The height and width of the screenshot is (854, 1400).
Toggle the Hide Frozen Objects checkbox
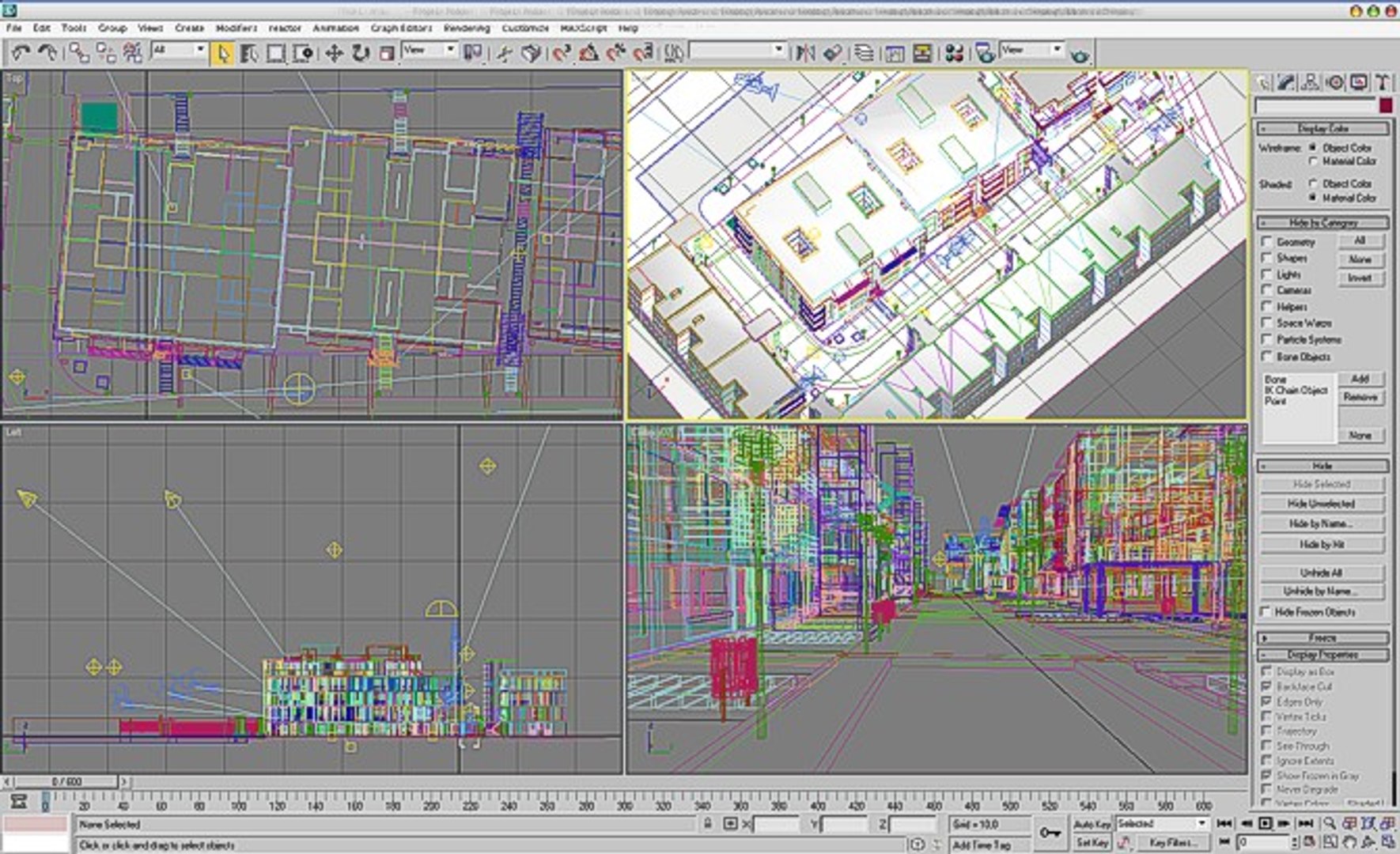click(1266, 612)
